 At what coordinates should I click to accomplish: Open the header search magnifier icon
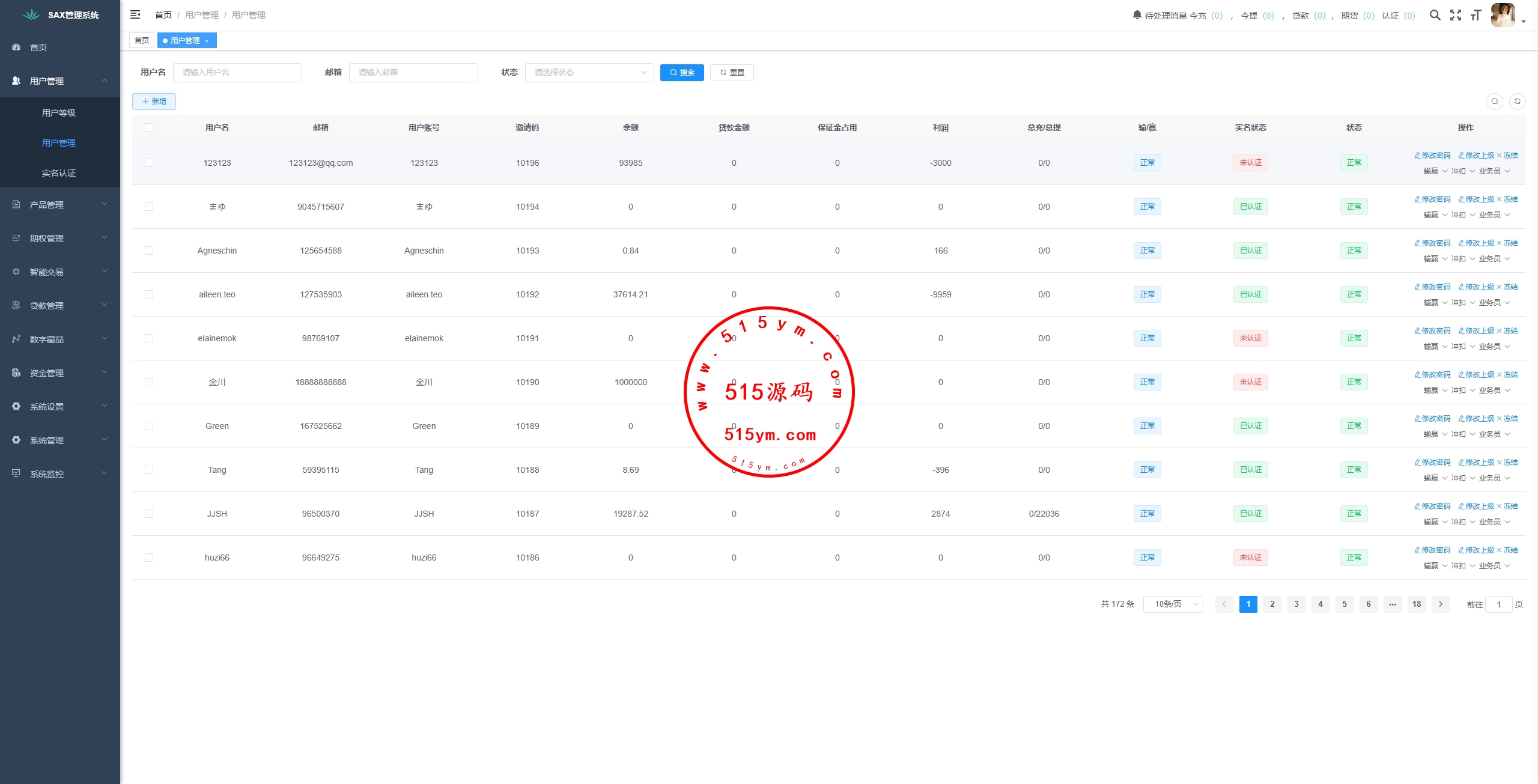(1435, 15)
